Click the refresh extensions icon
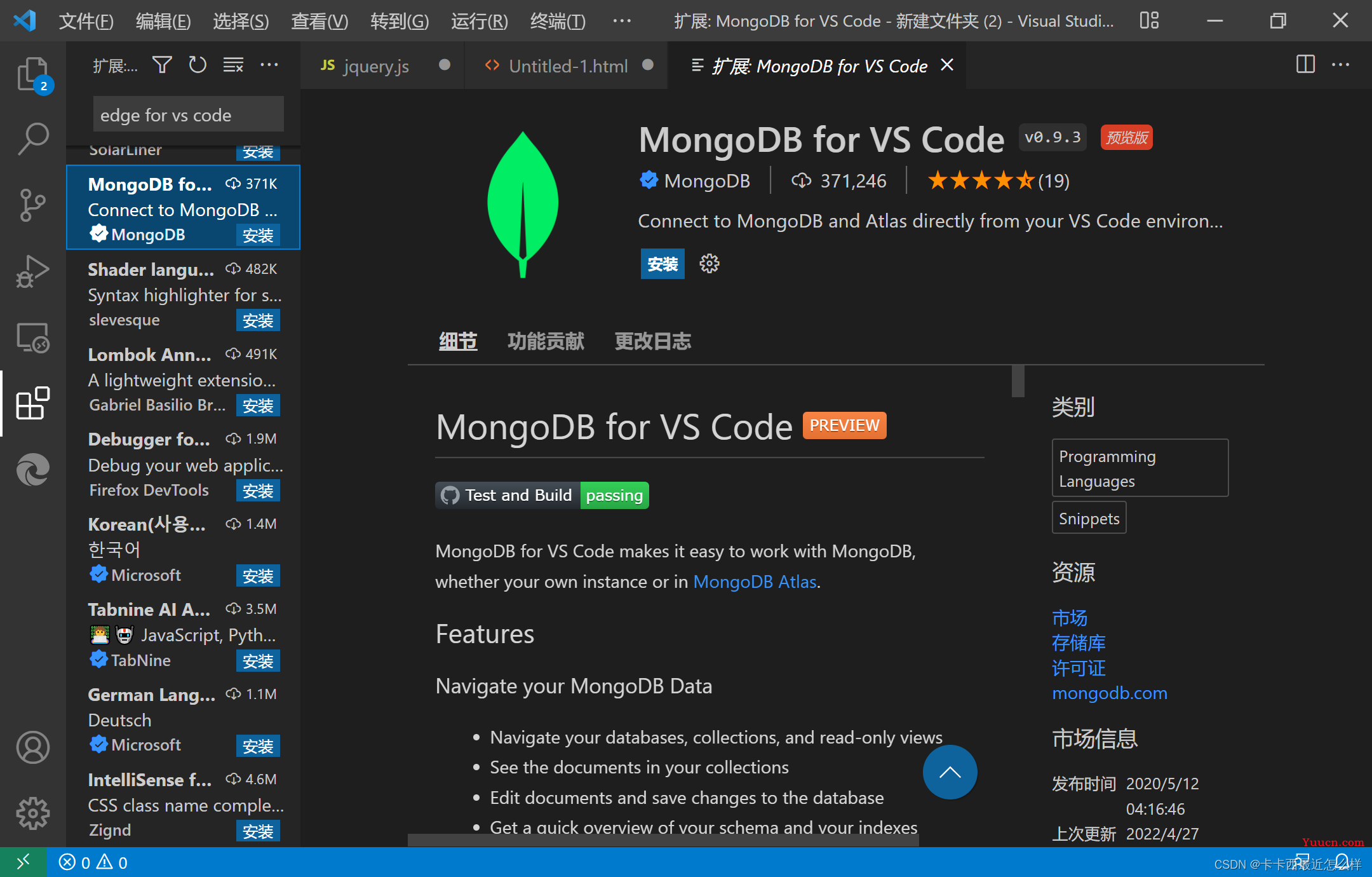Screen dimensions: 1372x877 [x=198, y=65]
